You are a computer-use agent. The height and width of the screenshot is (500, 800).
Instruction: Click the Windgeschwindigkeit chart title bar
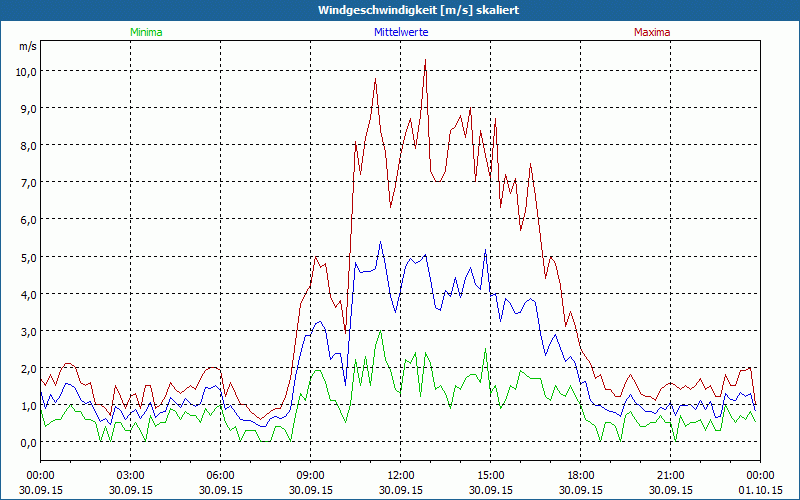tap(400, 10)
